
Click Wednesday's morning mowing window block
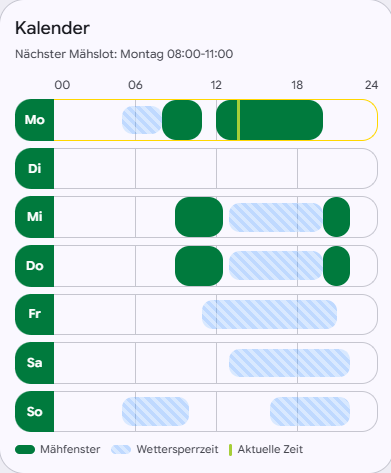(199, 217)
